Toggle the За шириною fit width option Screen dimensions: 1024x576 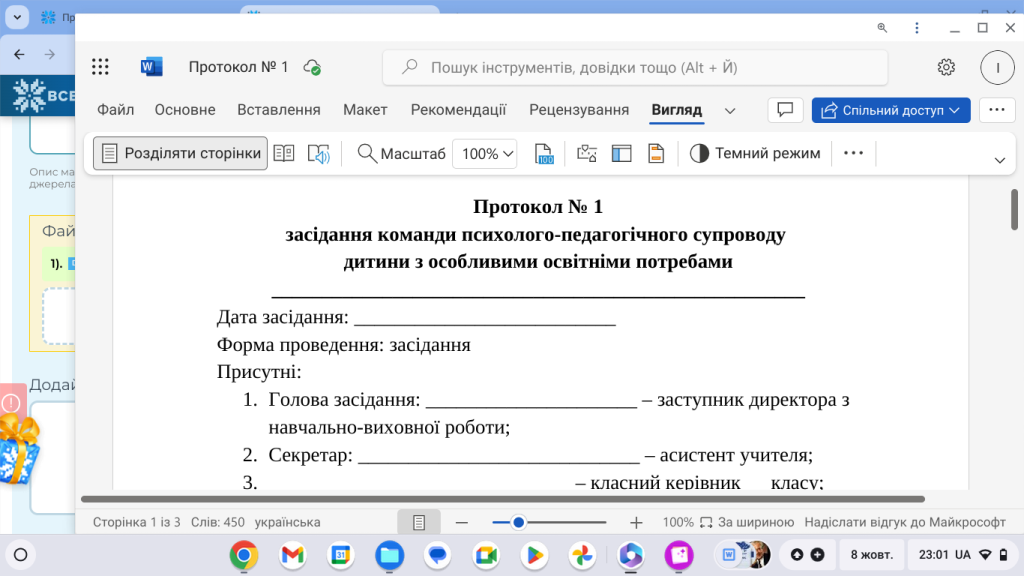[x=746, y=522]
